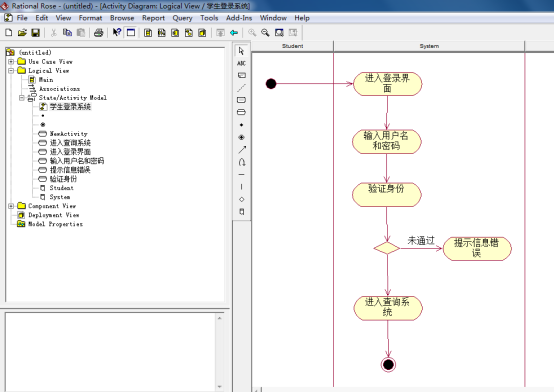Expand the Use Case View folder
The width and height of the screenshot is (554, 392).
(11, 62)
